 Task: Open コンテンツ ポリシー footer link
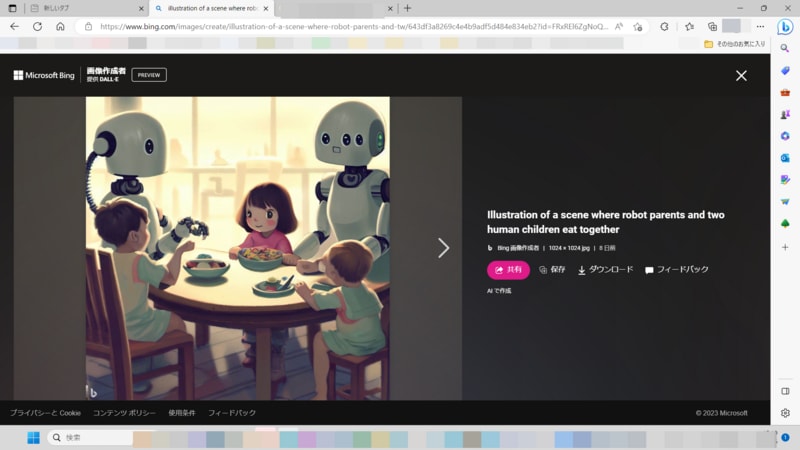[124, 413]
